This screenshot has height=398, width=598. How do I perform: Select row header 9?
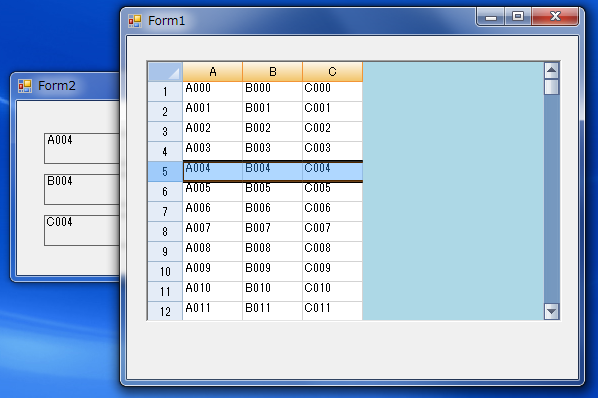(165, 252)
